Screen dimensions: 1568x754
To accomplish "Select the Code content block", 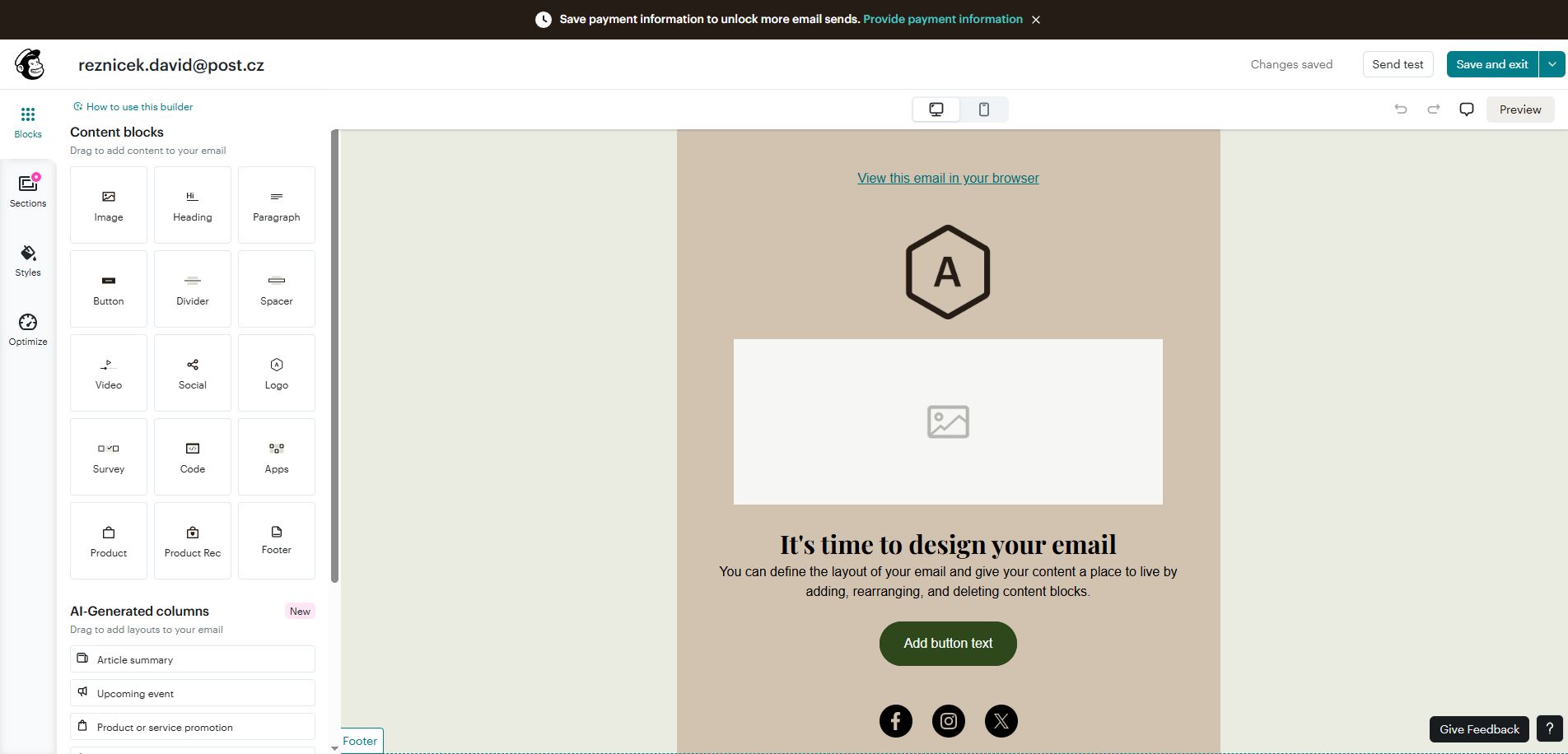I will [193, 457].
